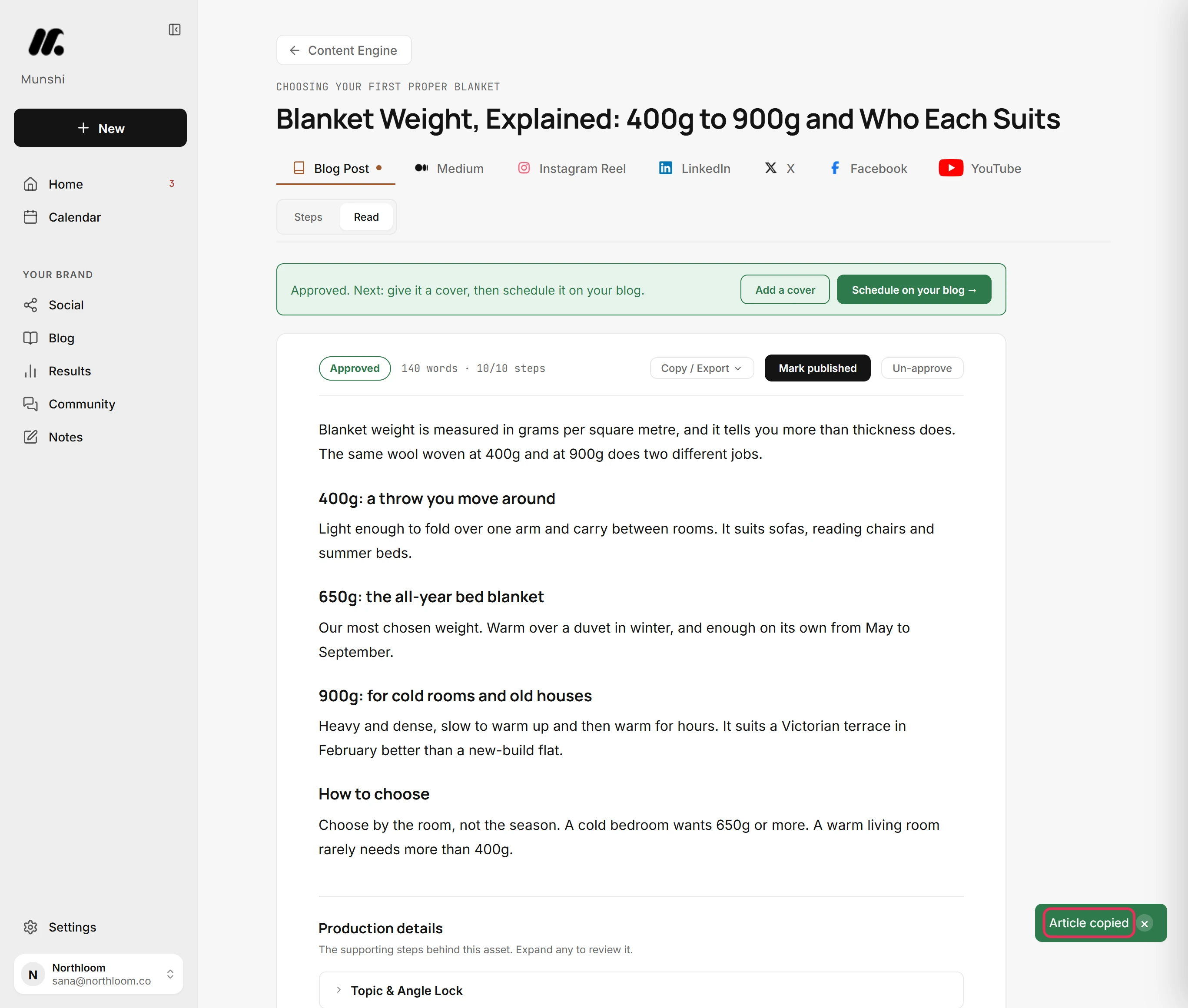Click the Munshi logo icon
This screenshot has height=1008, width=1188.
point(46,42)
